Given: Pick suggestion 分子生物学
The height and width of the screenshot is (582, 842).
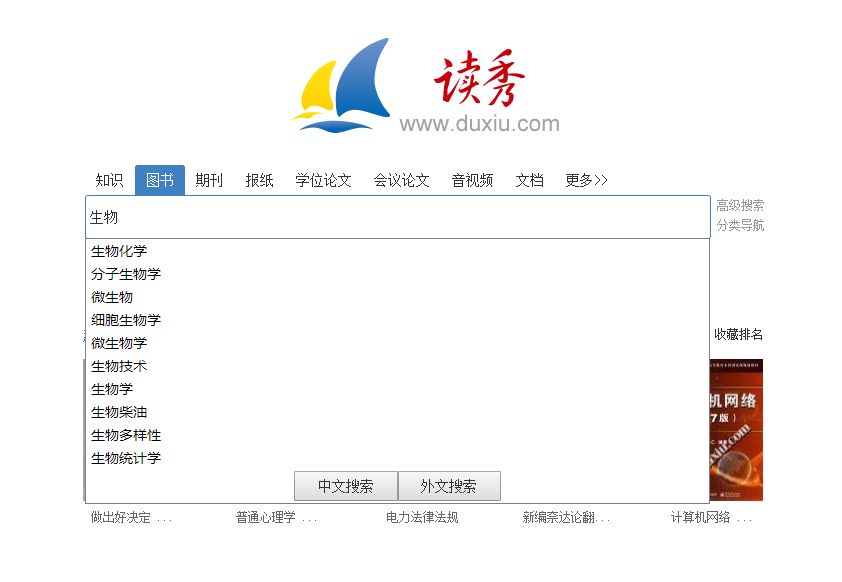Looking at the screenshot, I should [397, 274].
